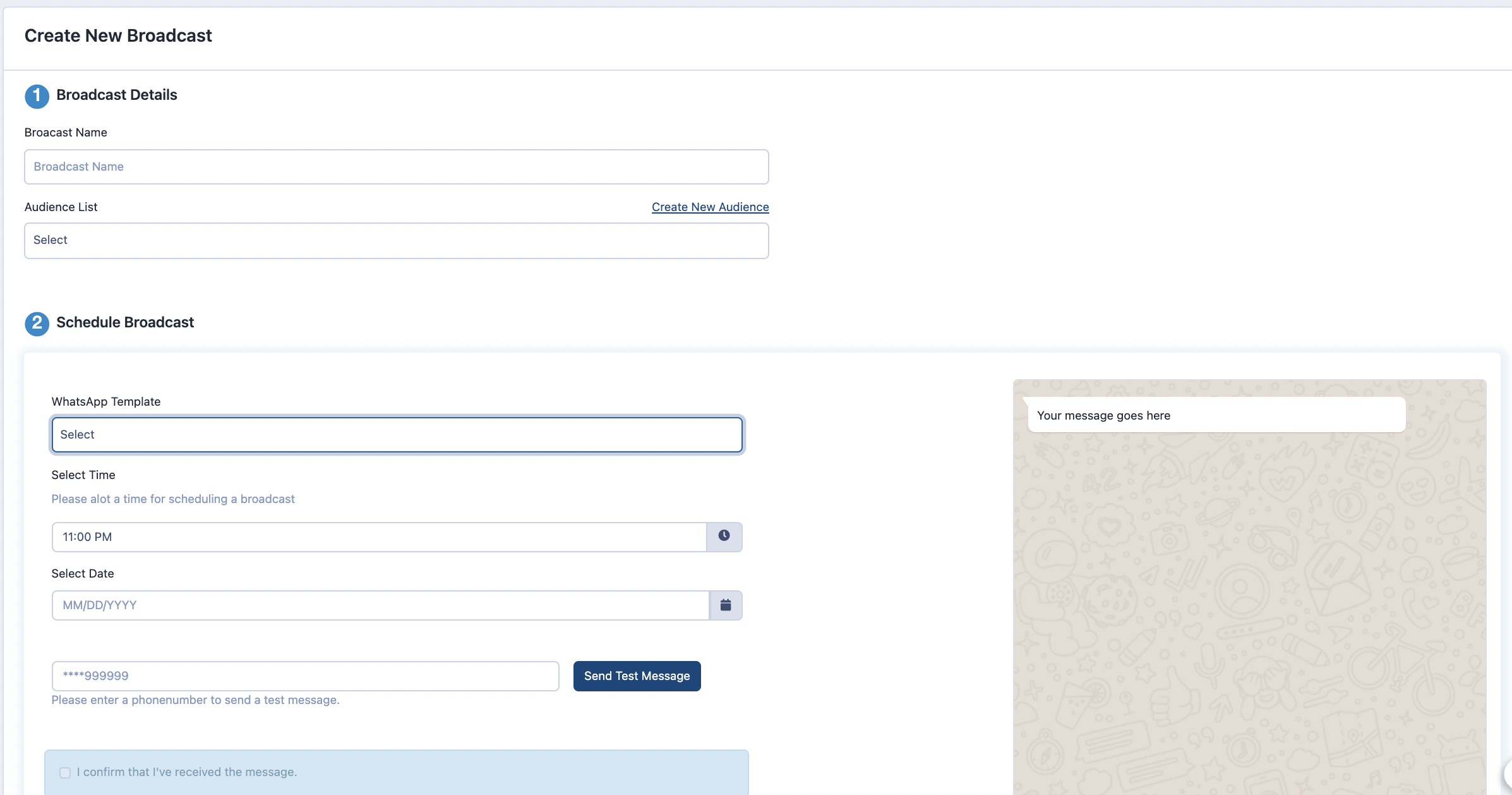Check the message received confirmation checkbox
The width and height of the screenshot is (1512, 795).
65,772
